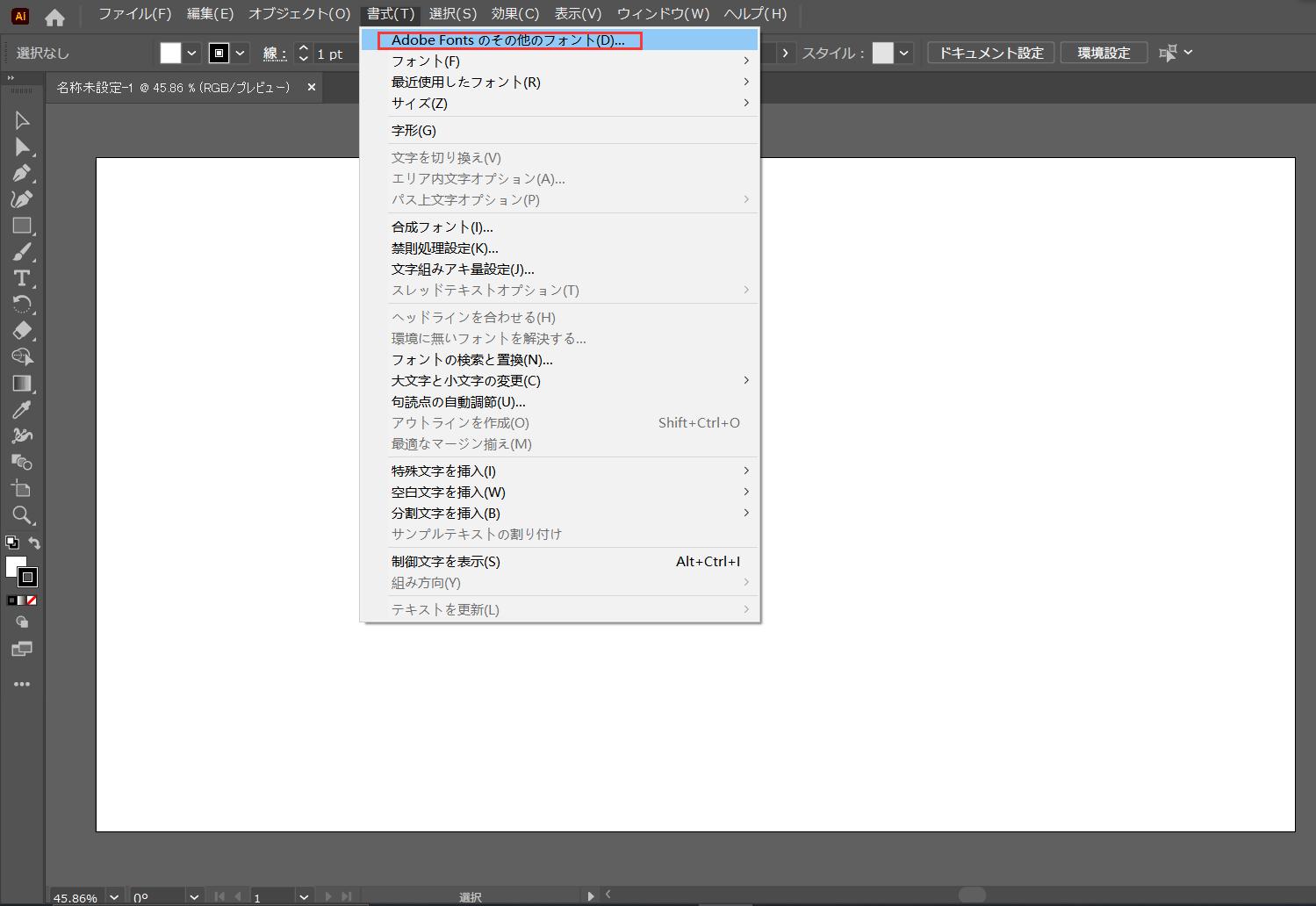Set fill to None using red-slash icon
This screenshot has height=906, width=1316.
[32, 600]
